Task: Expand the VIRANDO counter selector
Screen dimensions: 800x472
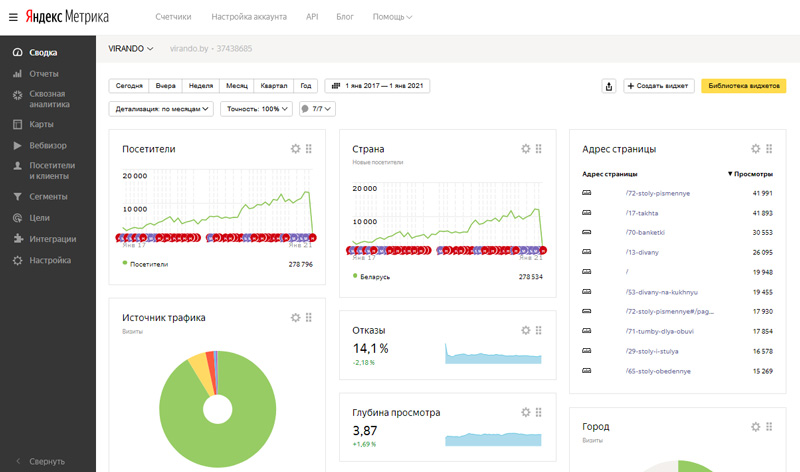Action: [131, 48]
